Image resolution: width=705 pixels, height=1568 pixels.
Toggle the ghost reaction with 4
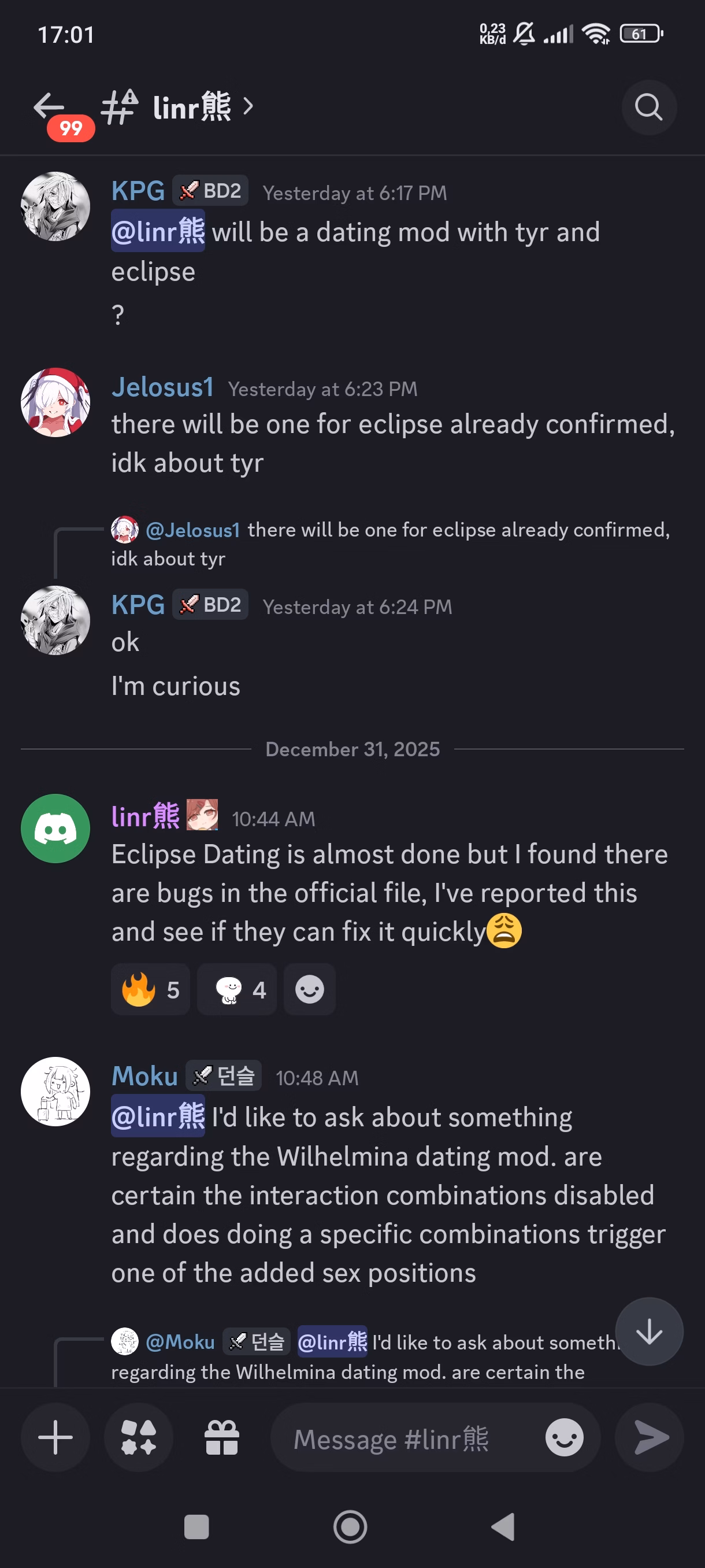(236, 989)
